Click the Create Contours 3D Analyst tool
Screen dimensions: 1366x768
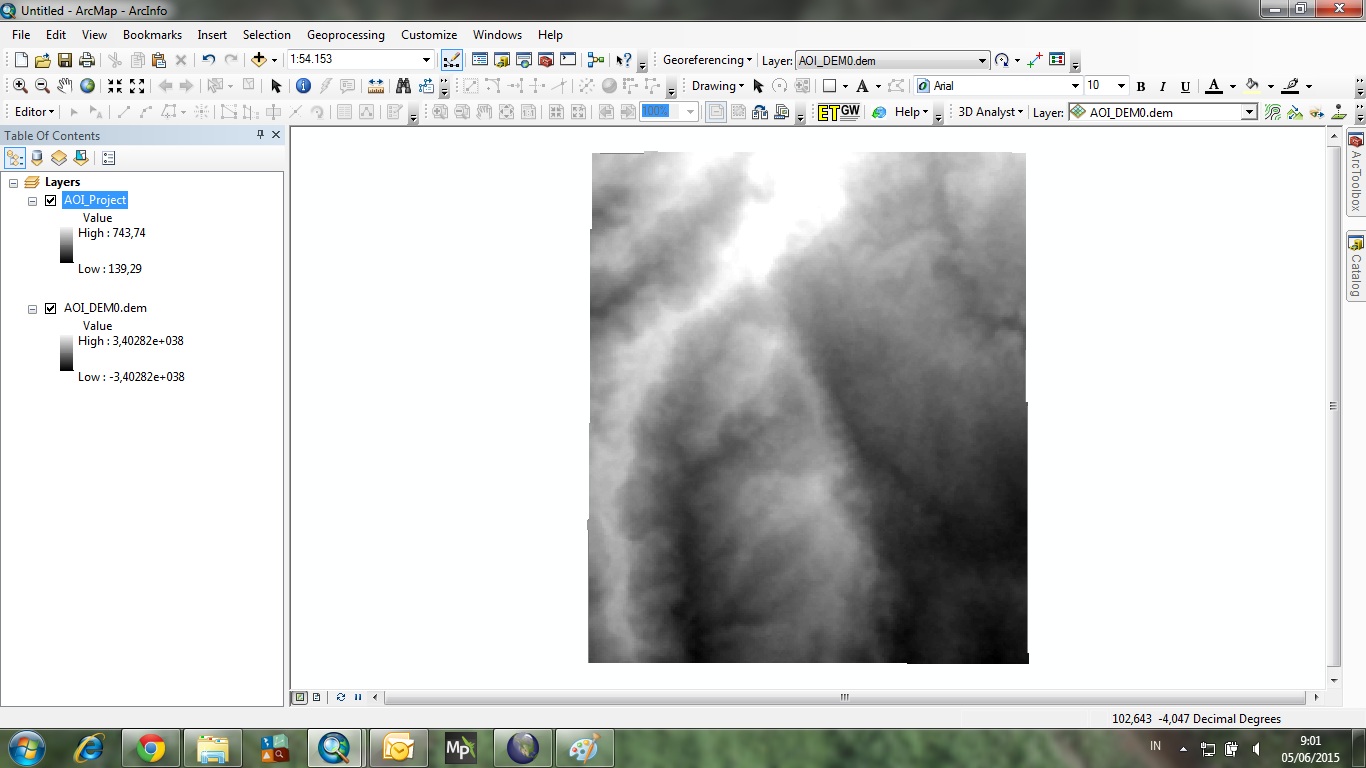(1273, 112)
